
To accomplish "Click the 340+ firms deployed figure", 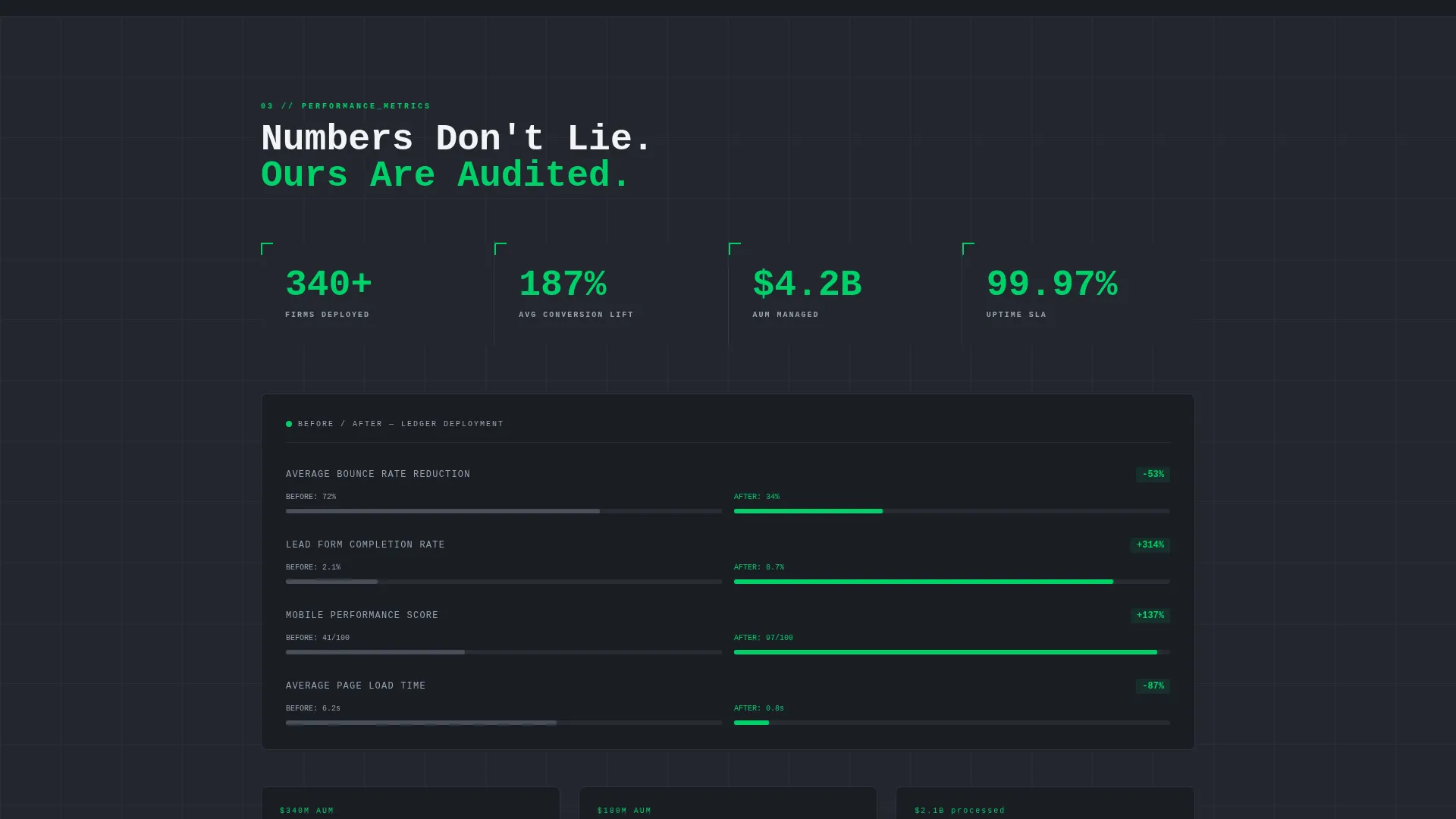I will [x=329, y=284].
